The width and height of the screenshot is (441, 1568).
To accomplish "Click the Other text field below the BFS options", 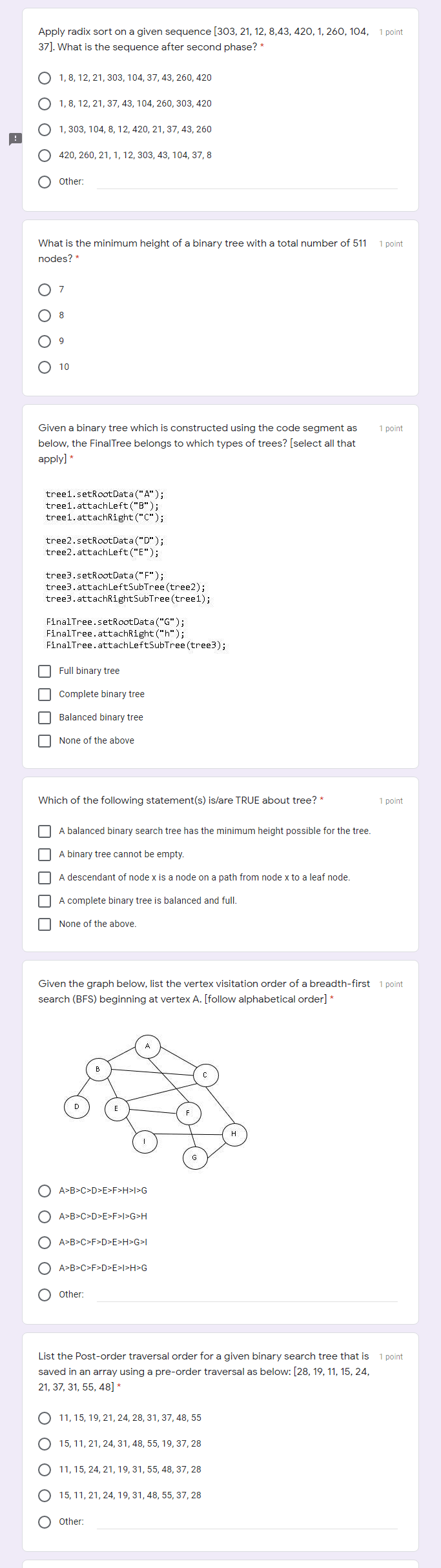I will click(245, 1294).
